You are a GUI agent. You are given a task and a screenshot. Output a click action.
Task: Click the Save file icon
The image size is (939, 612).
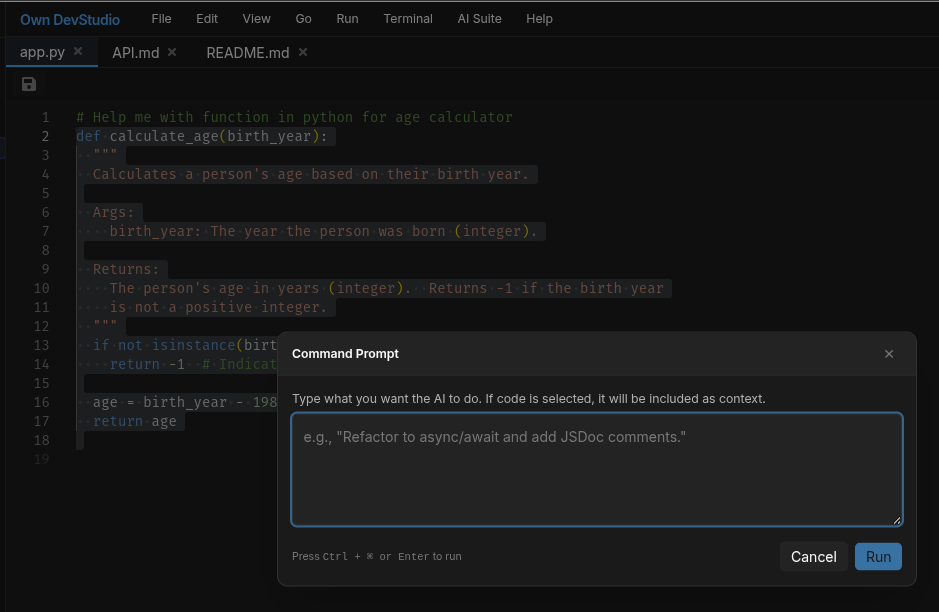click(28, 84)
